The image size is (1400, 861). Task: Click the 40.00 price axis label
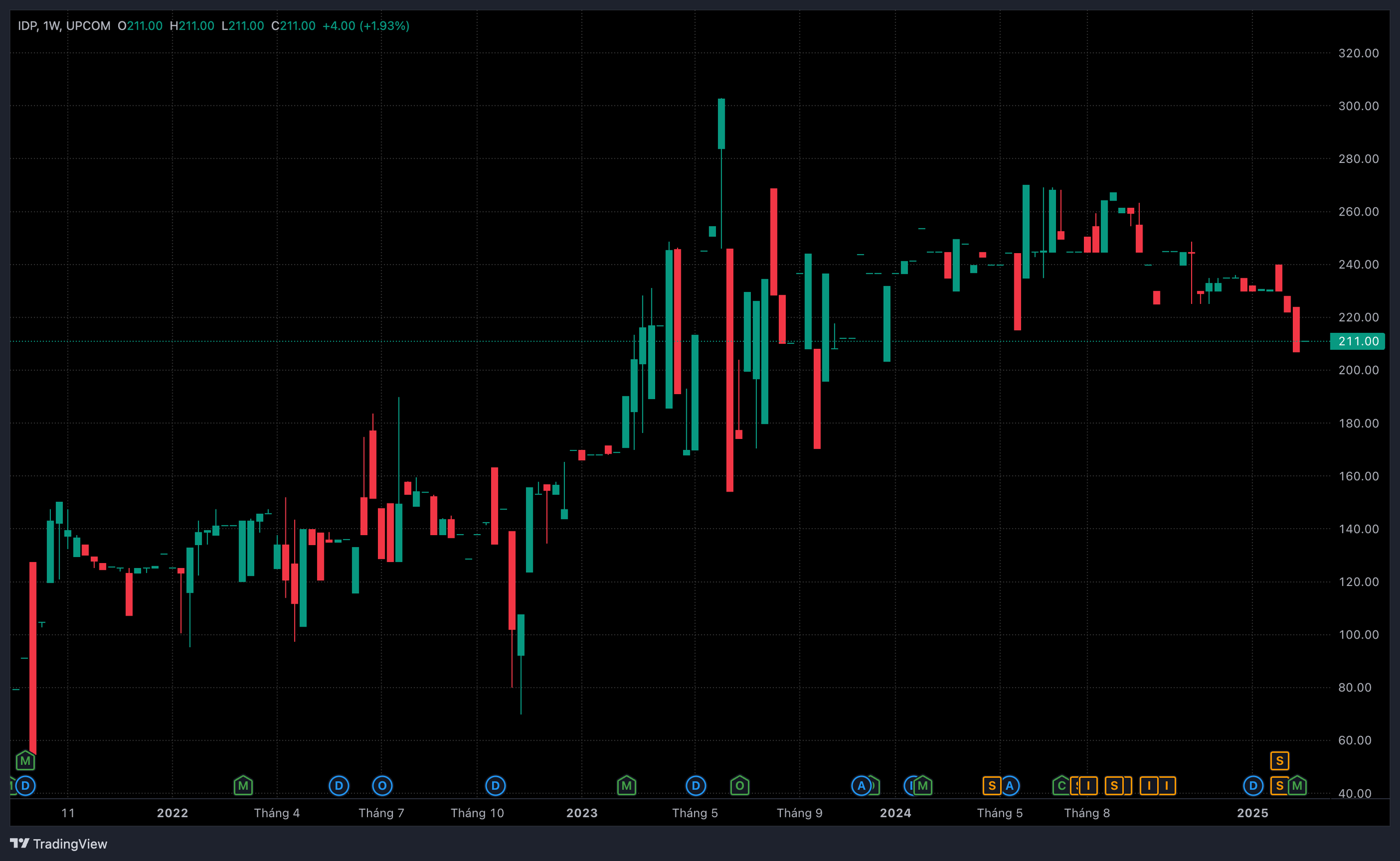(x=1355, y=793)
